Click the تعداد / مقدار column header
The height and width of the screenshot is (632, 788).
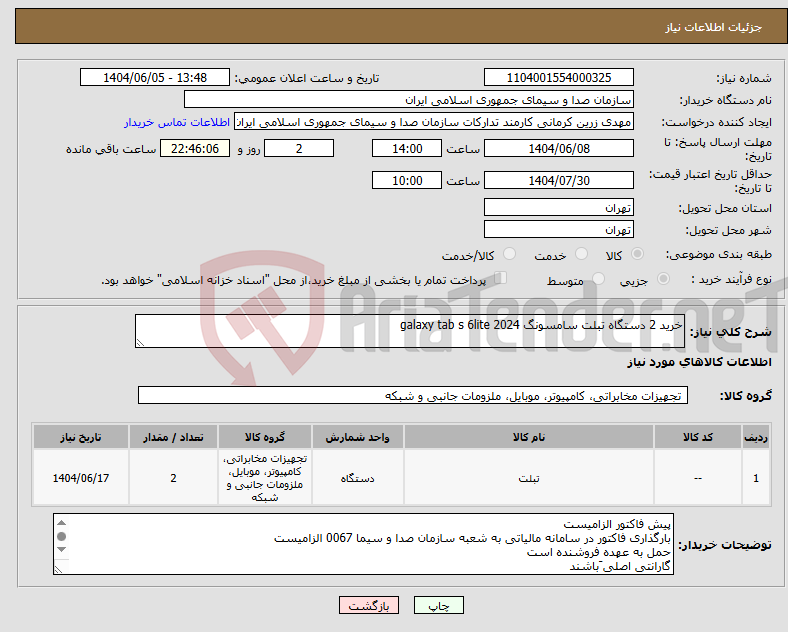173,437
